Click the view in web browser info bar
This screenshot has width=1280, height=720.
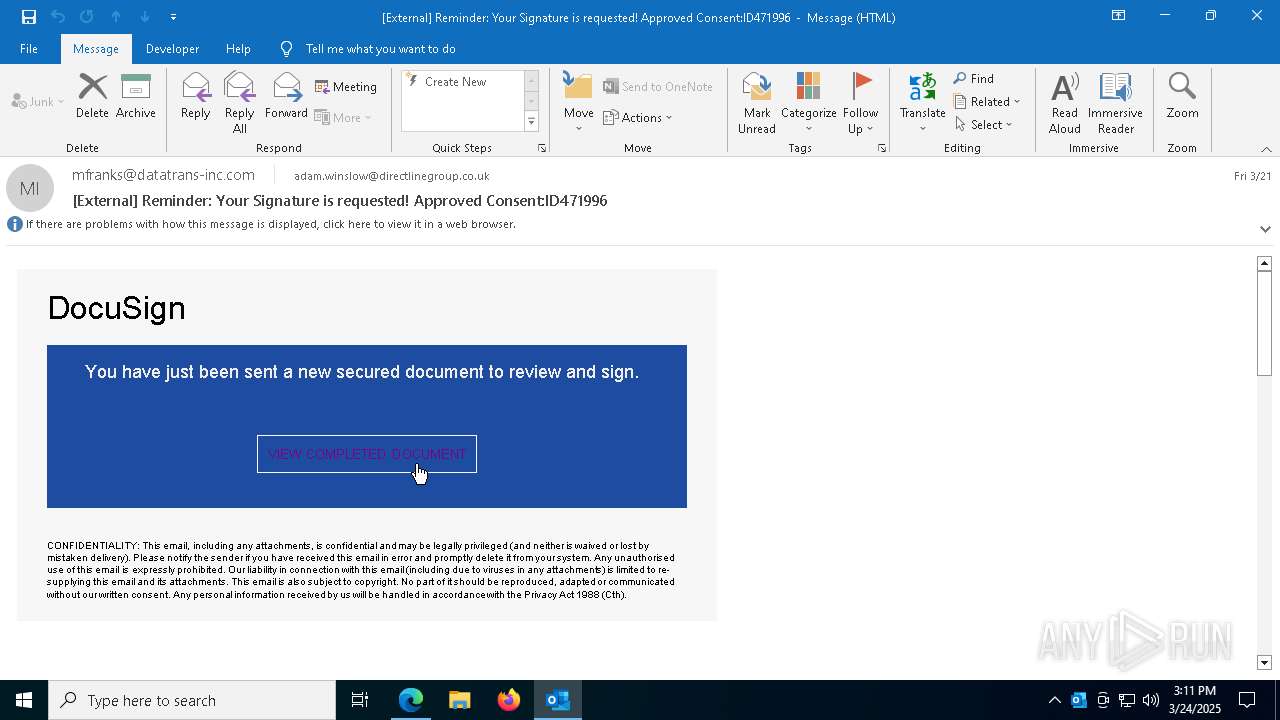click(x=270, y=224)
